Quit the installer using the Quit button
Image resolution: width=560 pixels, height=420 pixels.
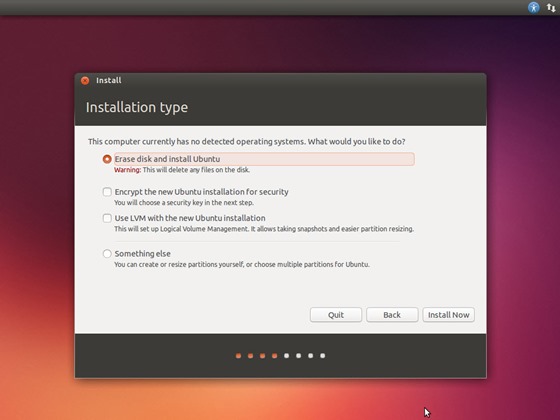click(x=336, y=315)
